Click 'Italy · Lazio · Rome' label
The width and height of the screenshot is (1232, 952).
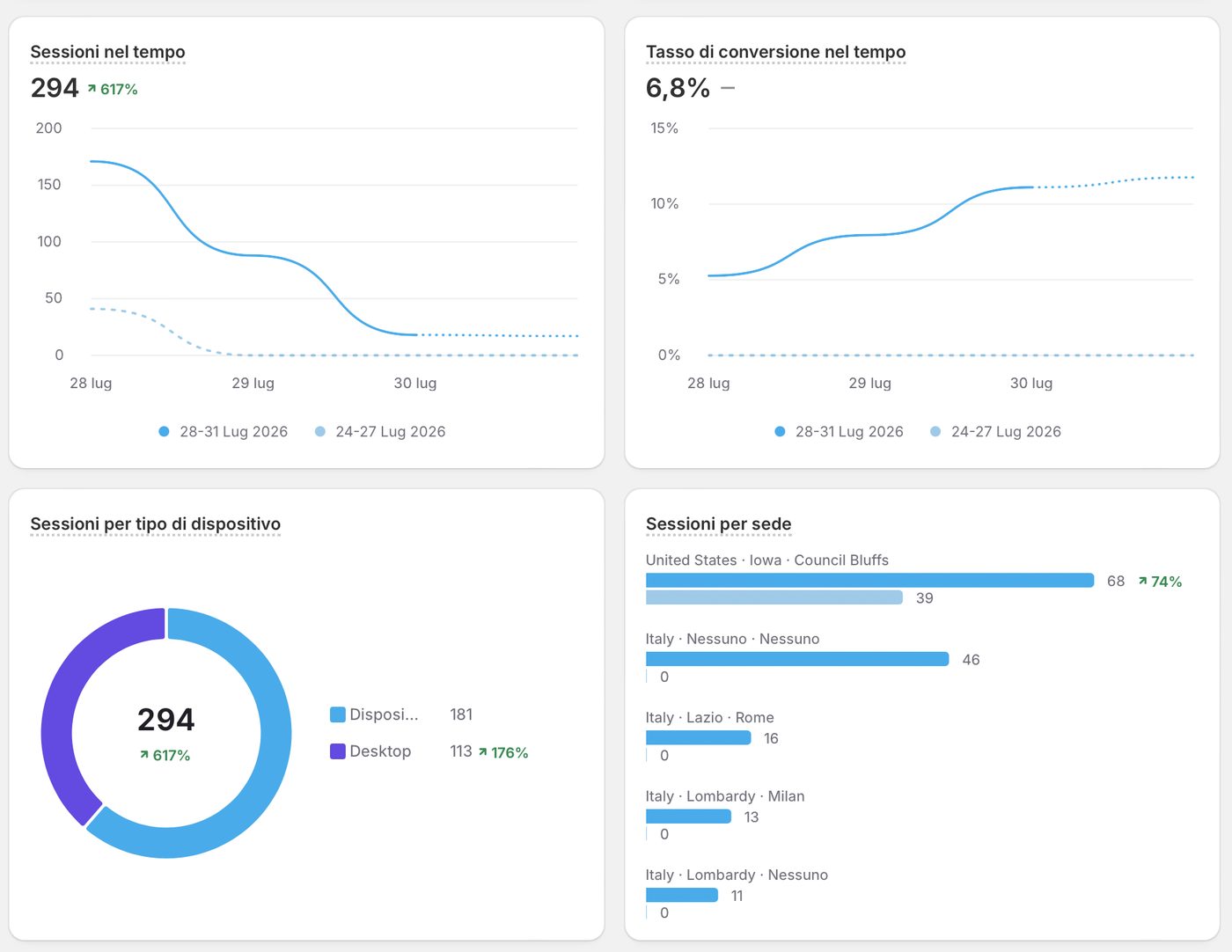(710, 718)
